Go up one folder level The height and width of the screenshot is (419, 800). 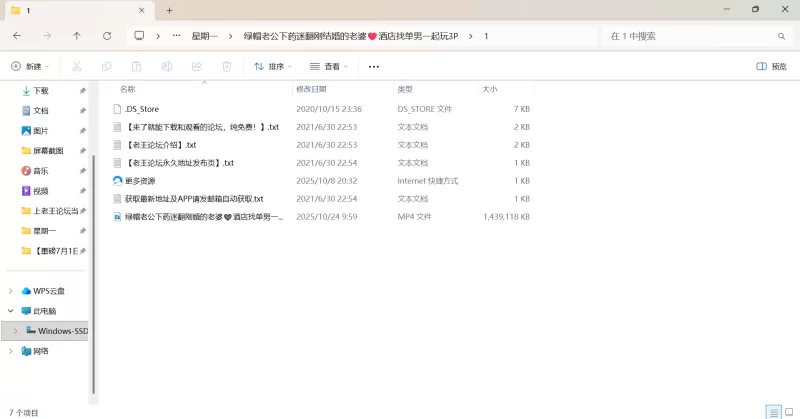77,36
